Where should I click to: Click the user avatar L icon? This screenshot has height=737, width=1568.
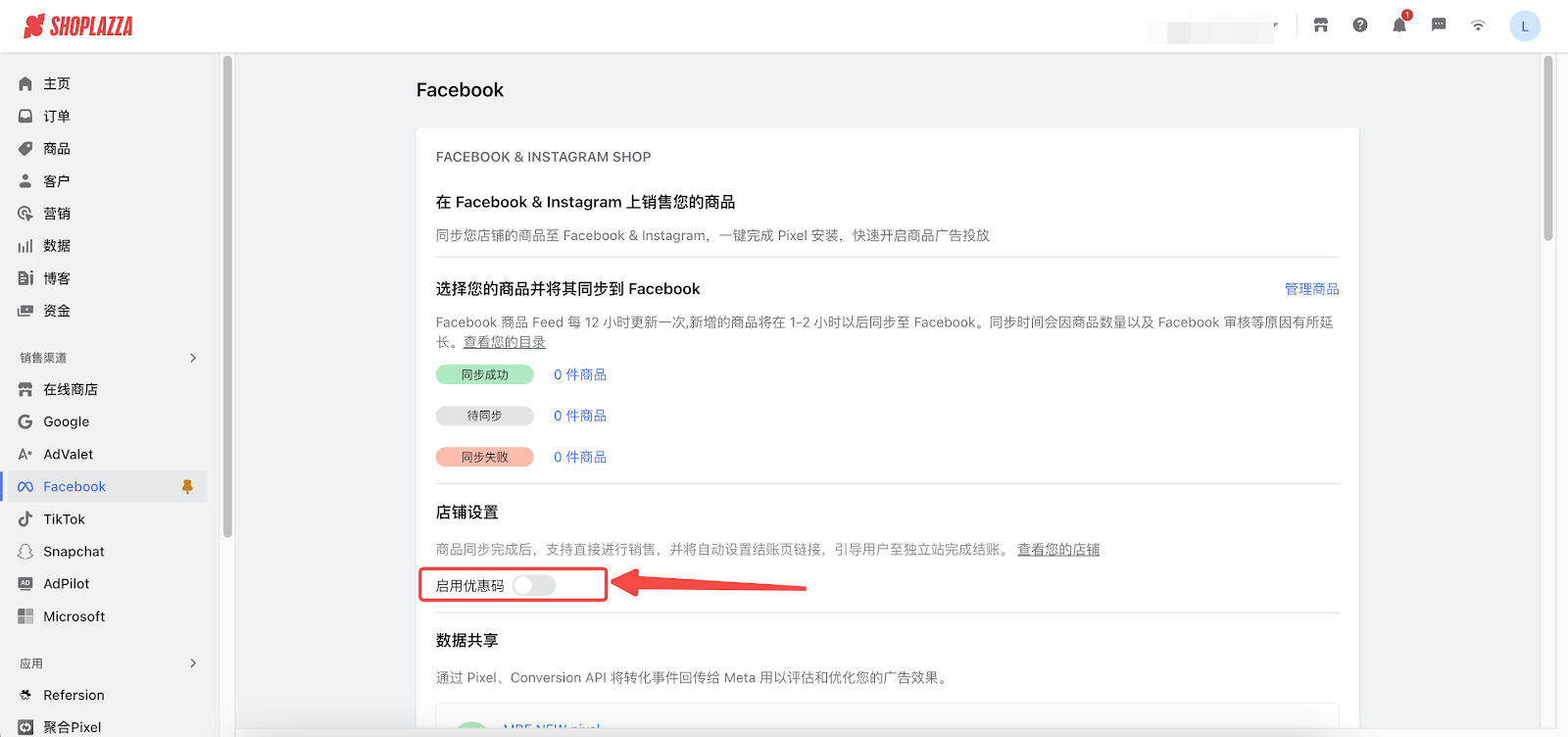1524,26
